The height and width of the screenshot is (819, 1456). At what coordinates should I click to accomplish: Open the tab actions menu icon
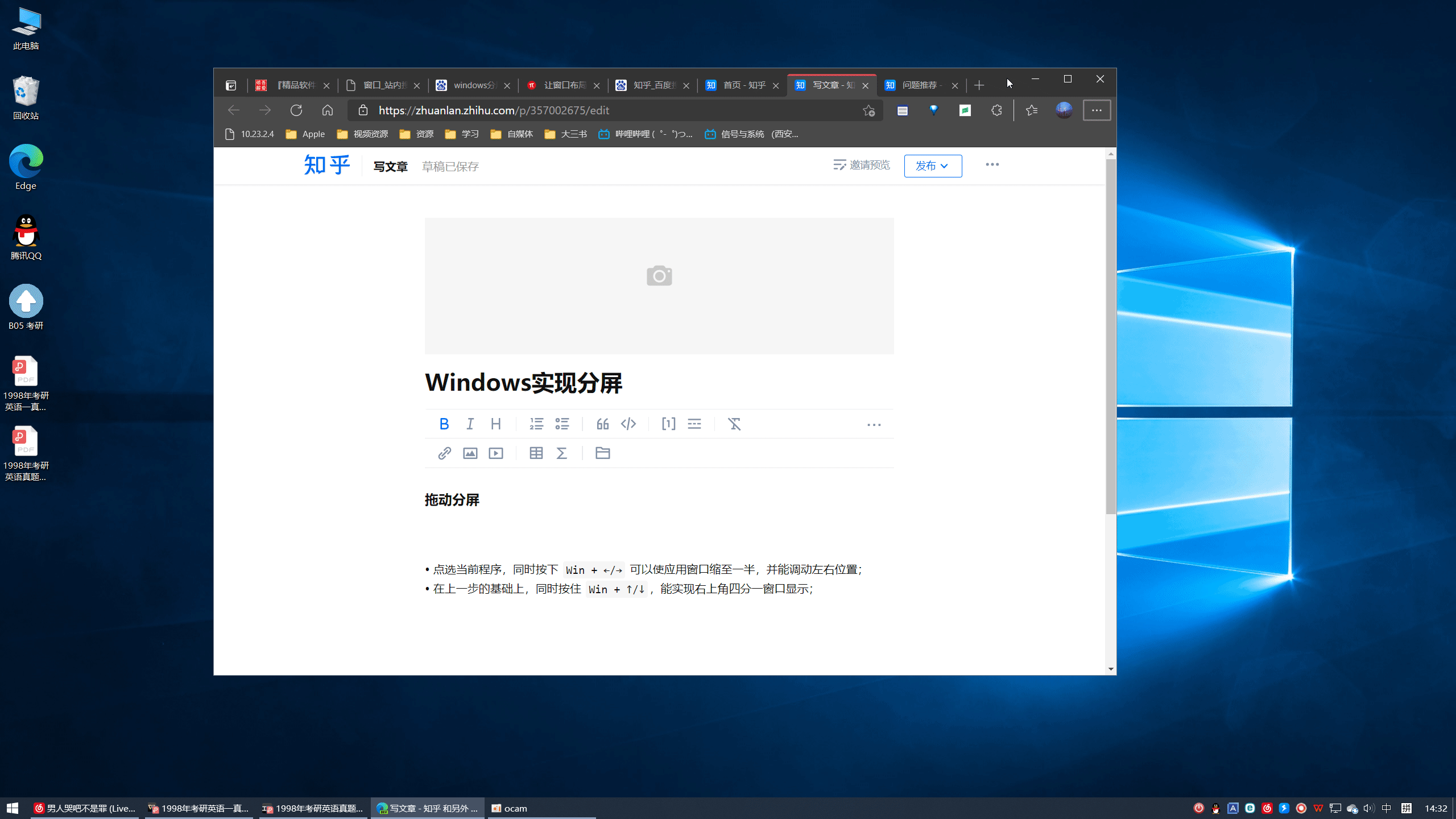231,85
